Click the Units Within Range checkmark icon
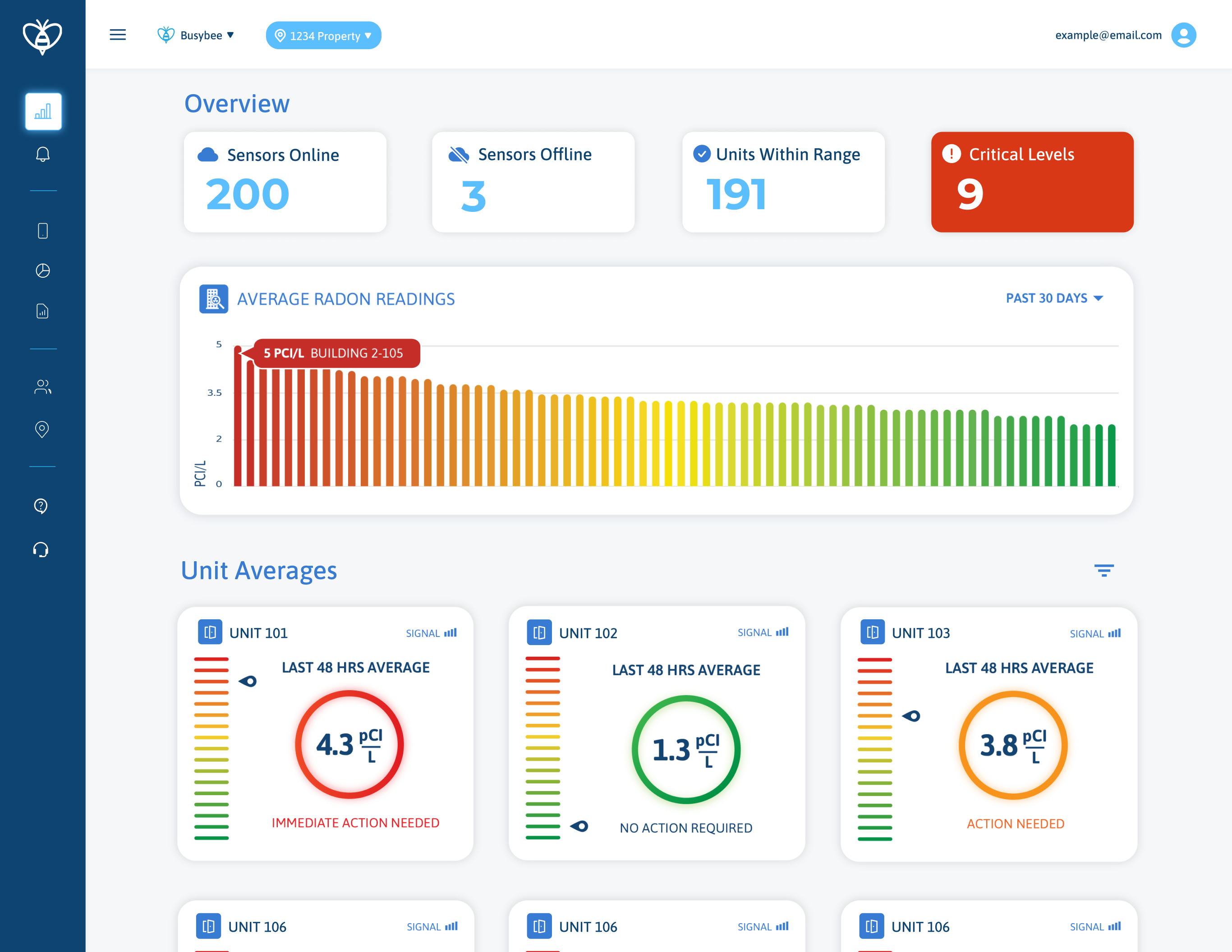The image size is (1232, 952). (702, 153)
